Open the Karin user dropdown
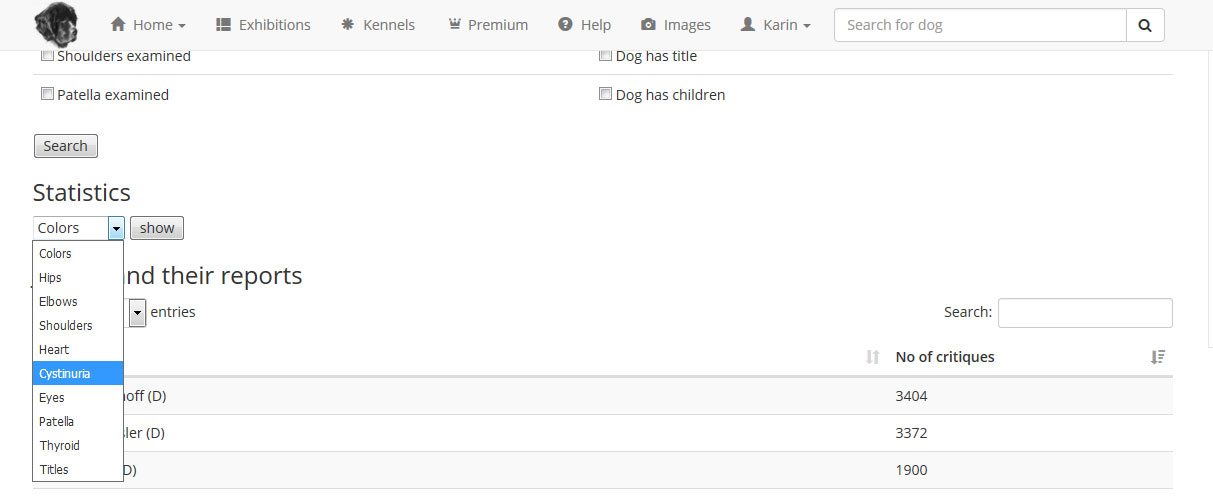1213x500 pixels. coord(775,25)
